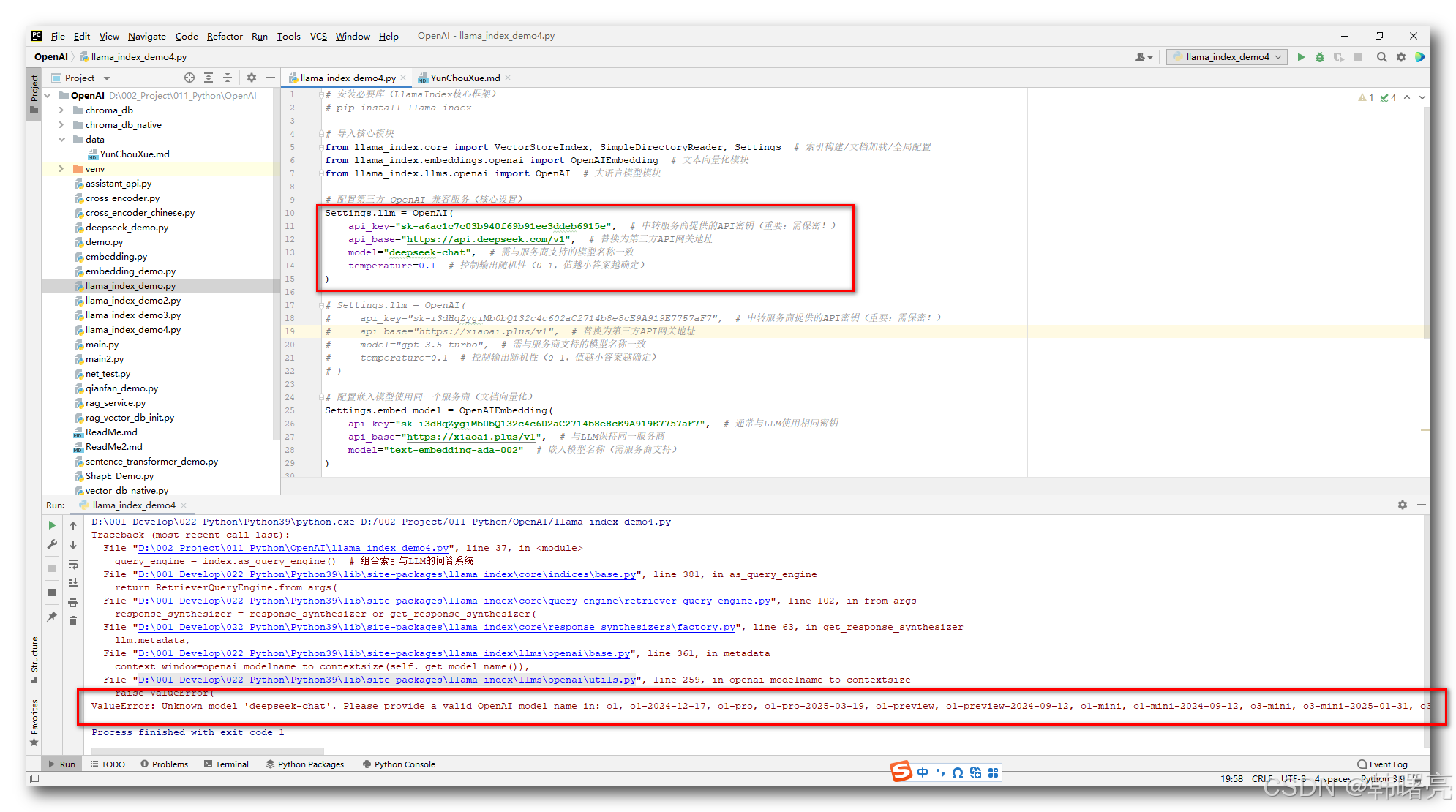Clear Run output with trash icon
This screenshot has width=1456, height=812.
point(73,620)
